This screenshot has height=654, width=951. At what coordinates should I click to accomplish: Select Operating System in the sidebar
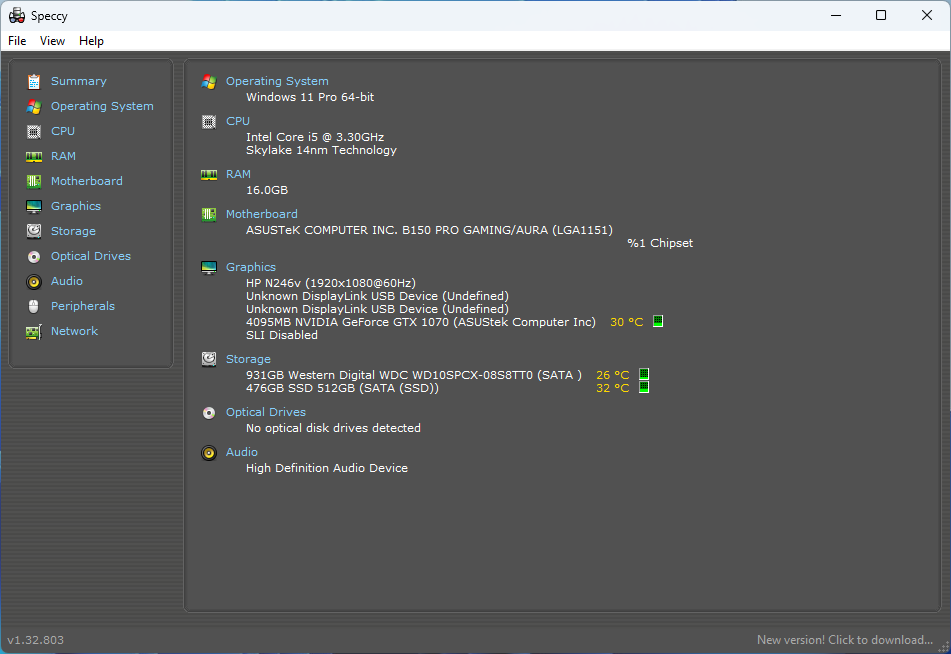[x=102, y=106]
